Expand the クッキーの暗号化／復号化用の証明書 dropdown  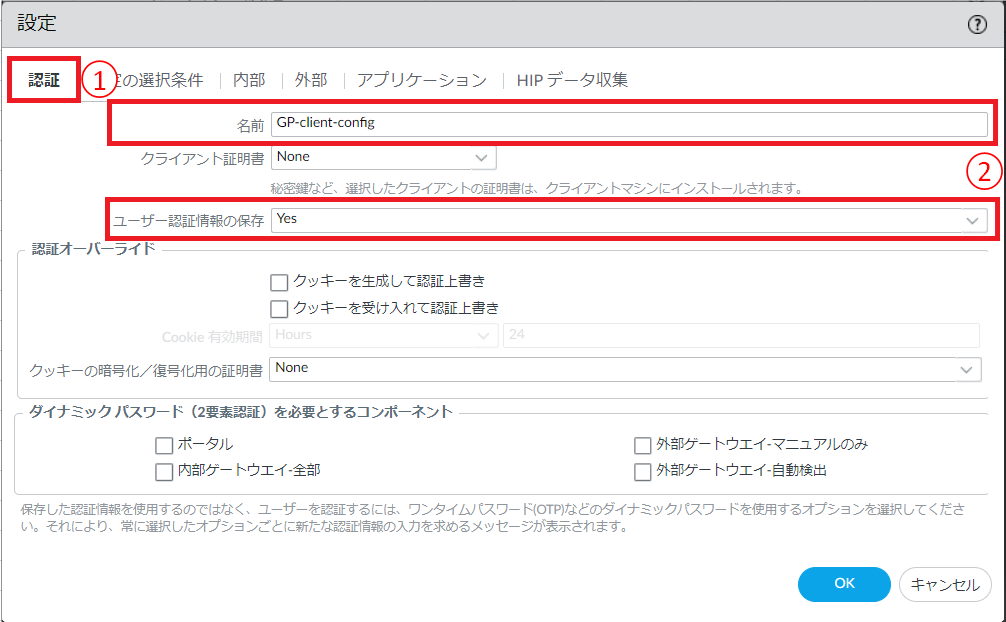point(967,370)
